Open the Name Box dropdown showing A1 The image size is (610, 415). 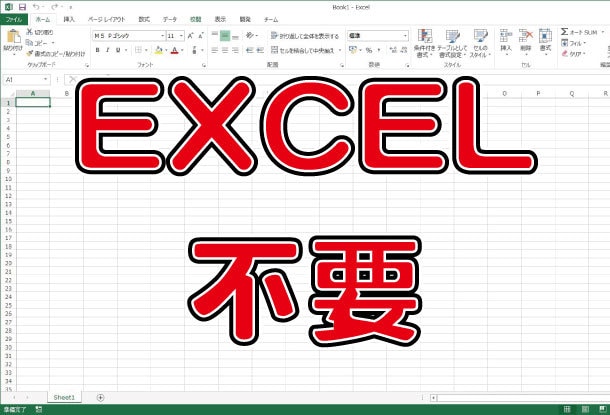click(x=46, y=79)
